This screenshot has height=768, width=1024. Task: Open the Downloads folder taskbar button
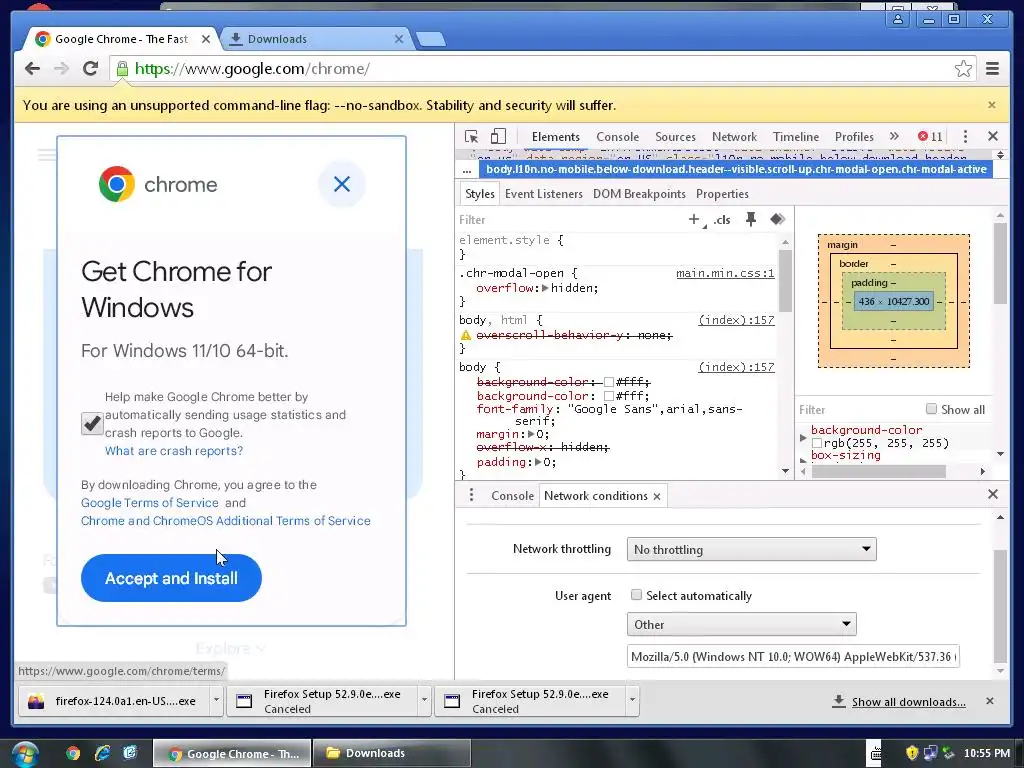(x=391, y=753)
